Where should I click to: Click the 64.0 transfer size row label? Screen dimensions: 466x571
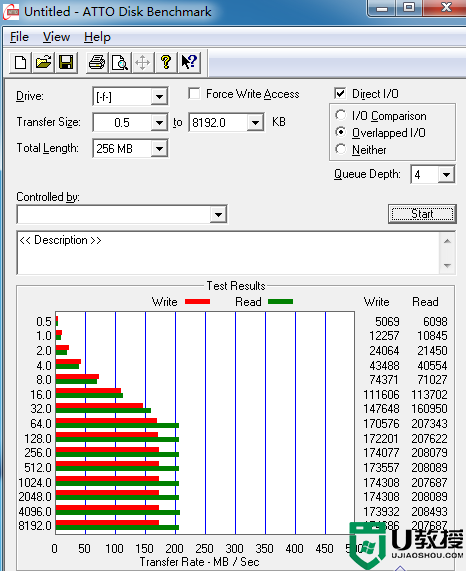click(41, 424)
